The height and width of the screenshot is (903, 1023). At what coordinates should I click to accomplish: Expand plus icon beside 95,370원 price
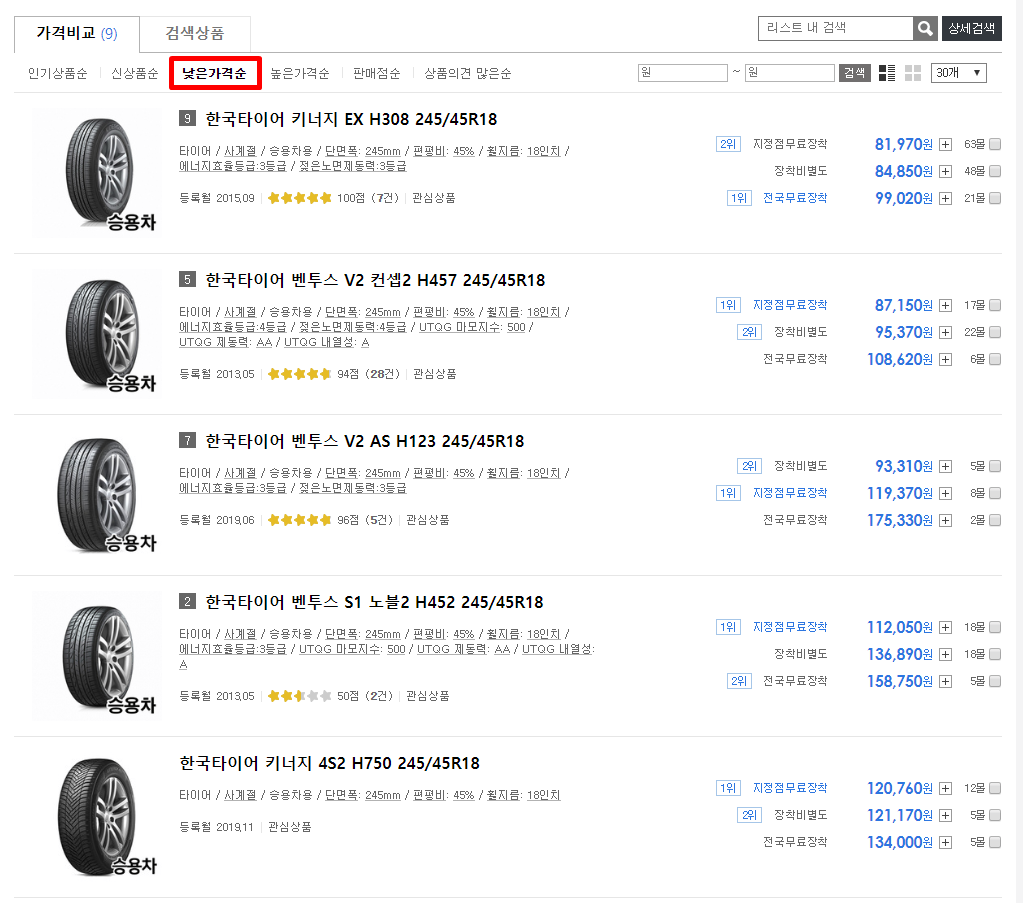coord(945,333)
